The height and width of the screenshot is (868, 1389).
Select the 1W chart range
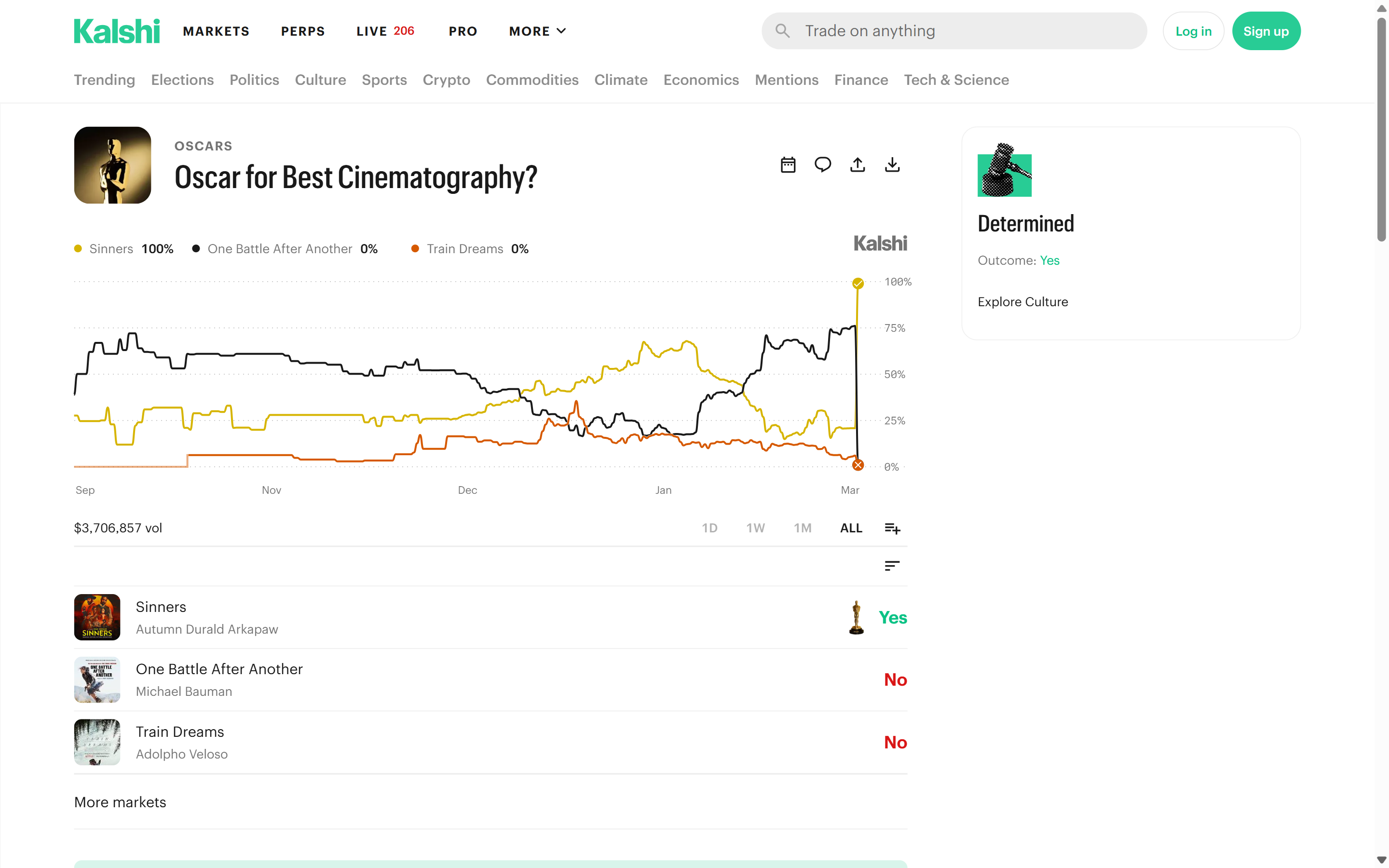(x=755, y=528)
